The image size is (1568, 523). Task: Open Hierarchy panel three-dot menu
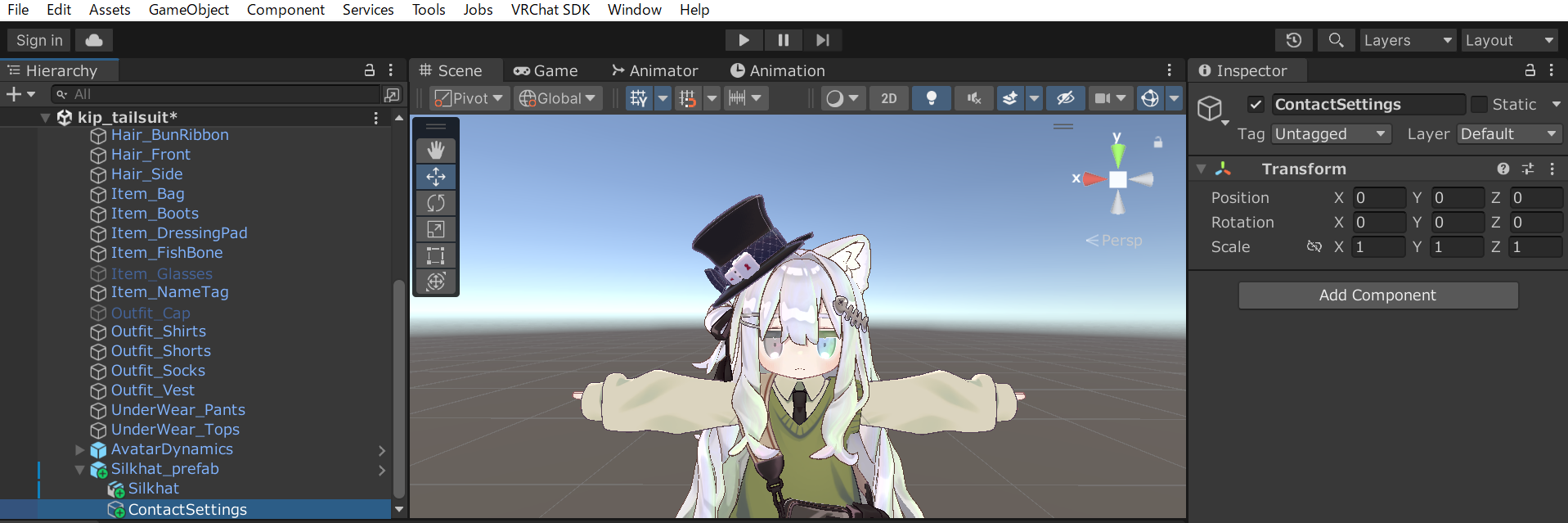(x=391, y=70)
